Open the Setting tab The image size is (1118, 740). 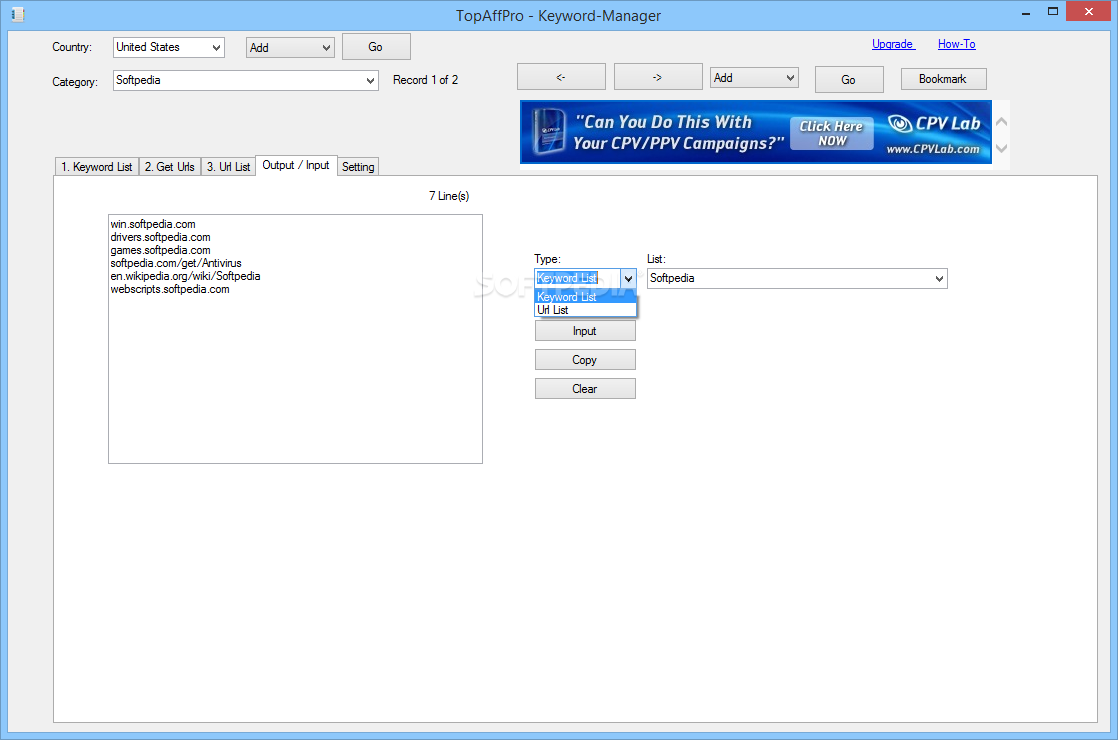358,167
